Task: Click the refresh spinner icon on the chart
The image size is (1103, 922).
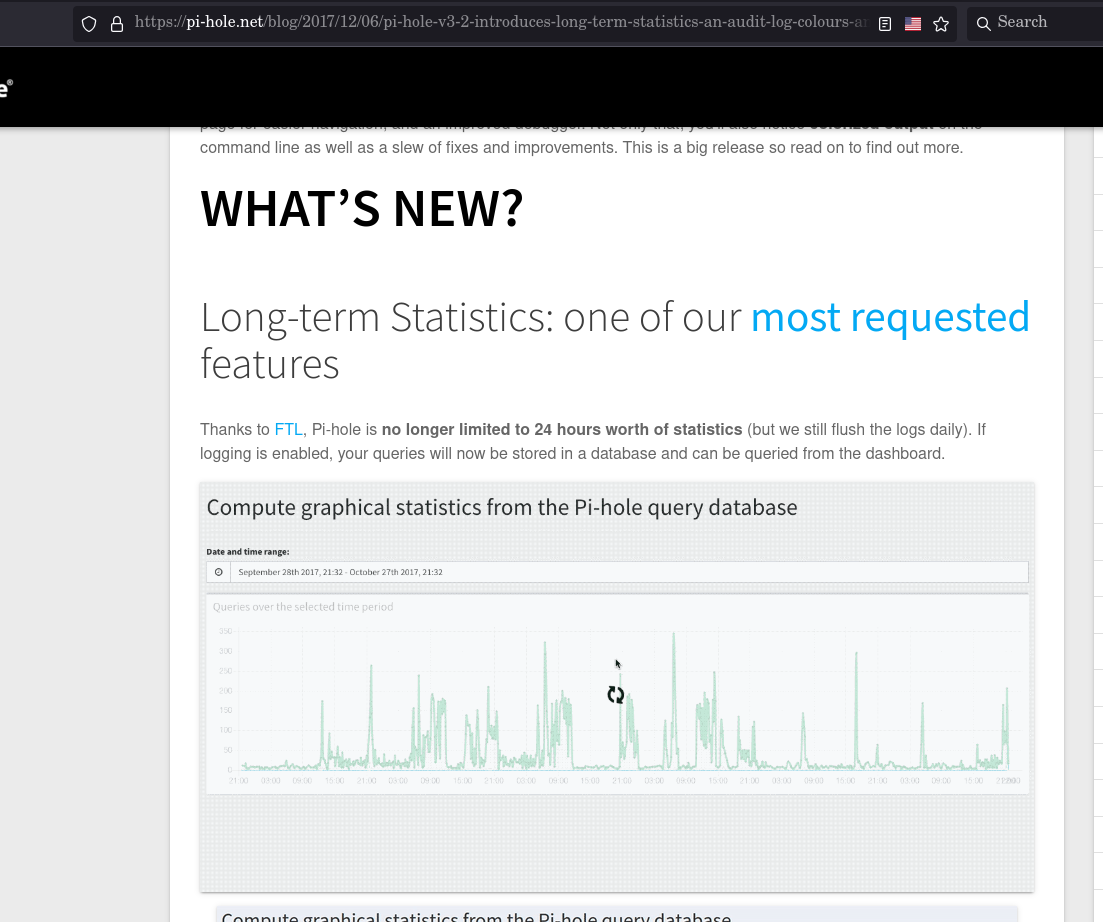Action: 616,694
